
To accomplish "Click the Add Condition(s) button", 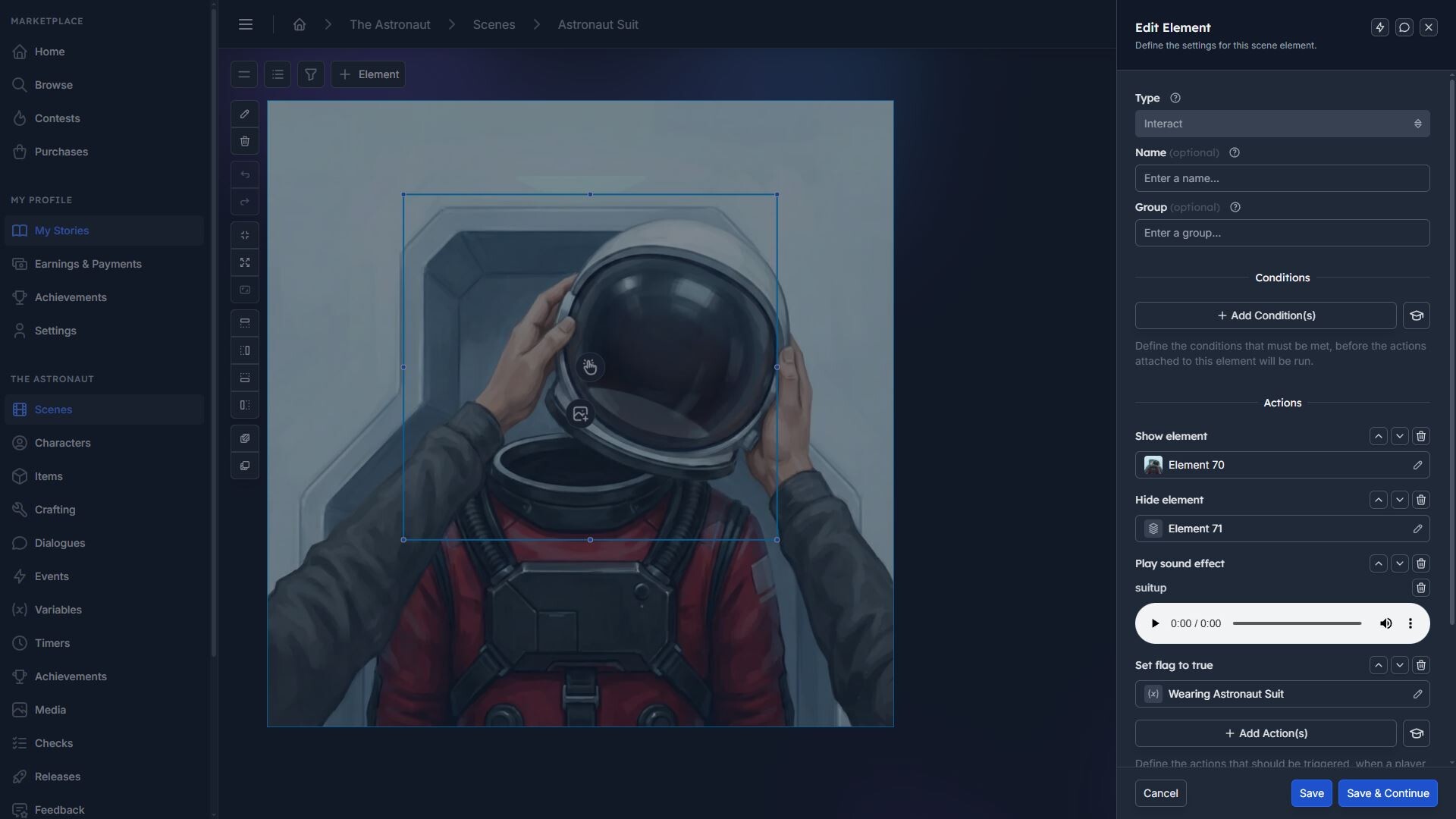I will coord(1266,315).
